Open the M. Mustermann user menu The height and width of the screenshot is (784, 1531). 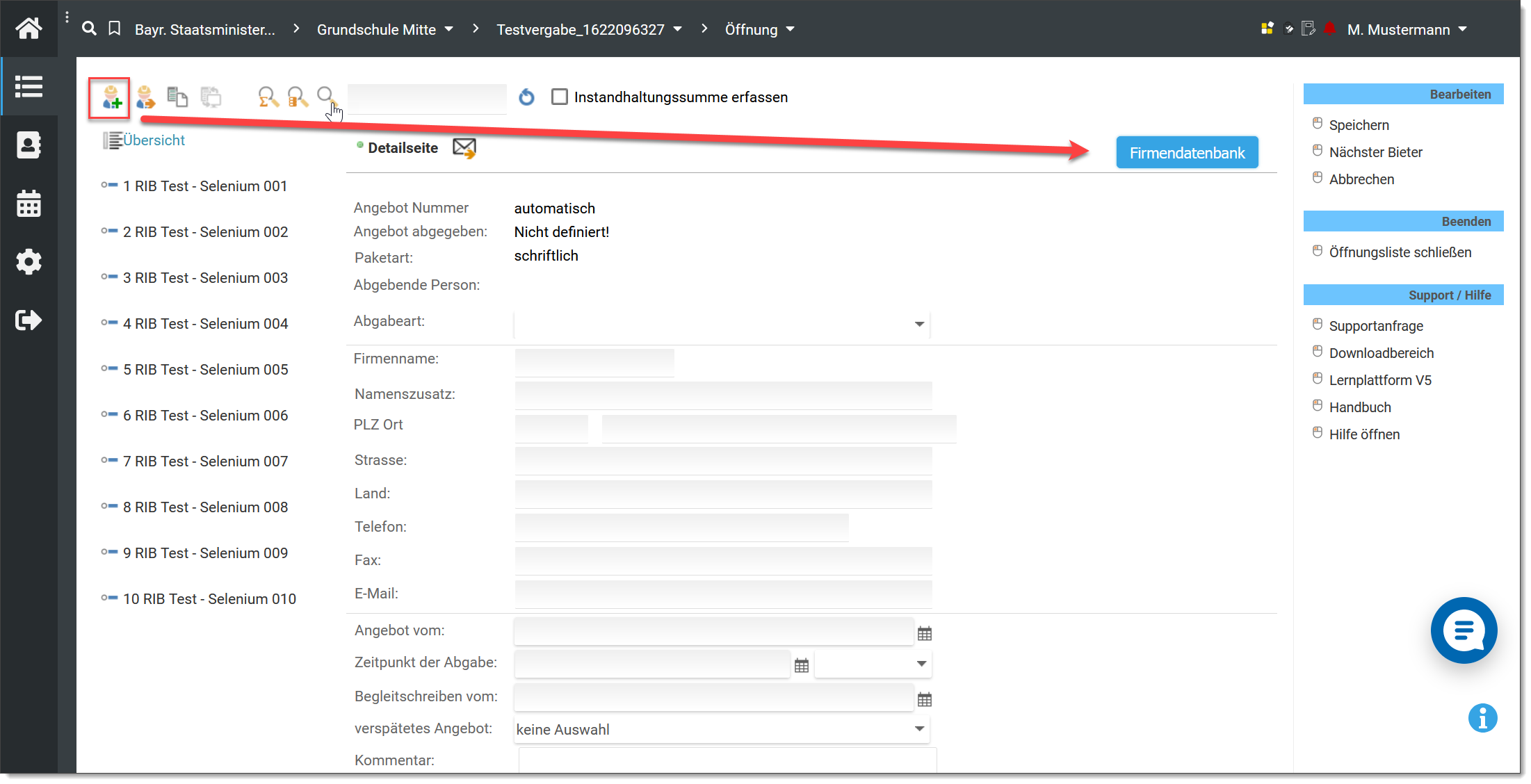pyautogui.click(x=1407, y=29)
